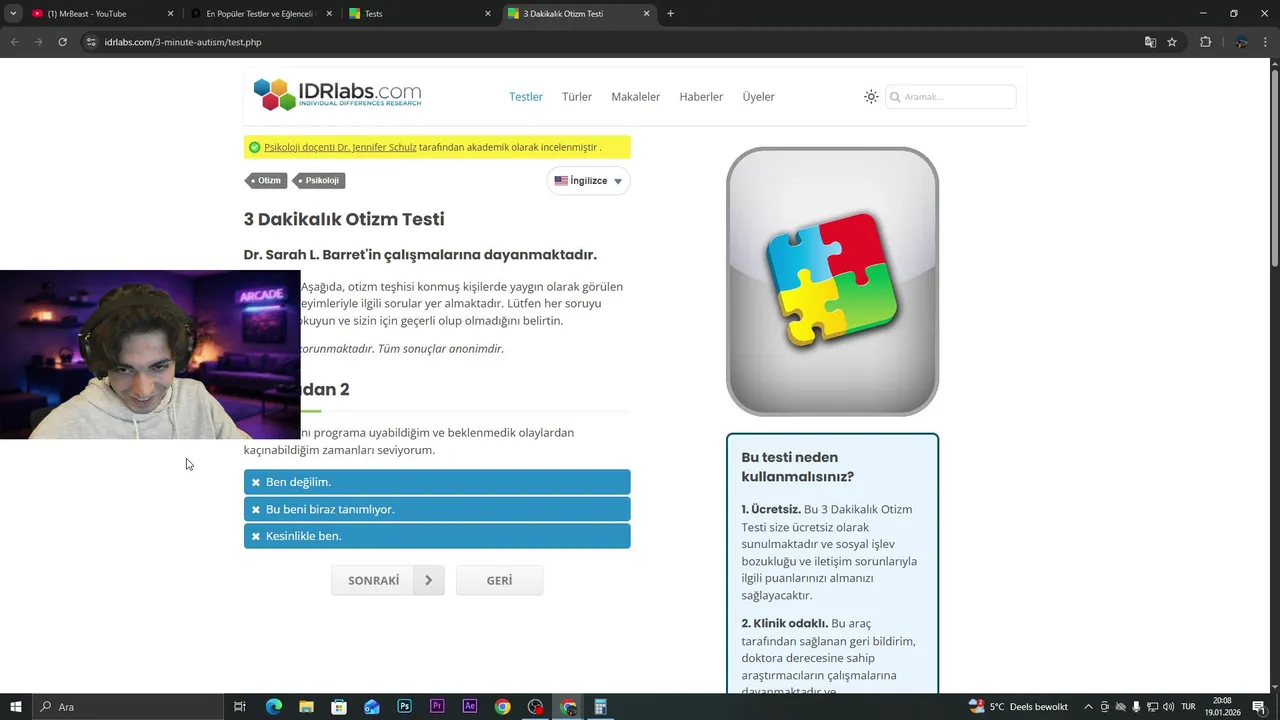Click the SONRAKİ button
This screenshot has height=720, width=1280.
388,580
